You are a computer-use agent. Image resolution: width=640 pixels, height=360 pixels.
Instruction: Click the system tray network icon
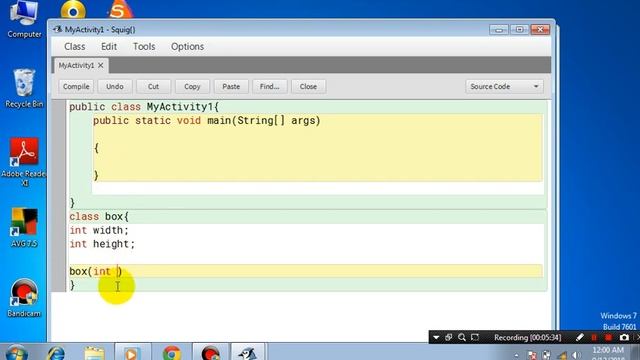pyautogui.click(x=562, y=355)
